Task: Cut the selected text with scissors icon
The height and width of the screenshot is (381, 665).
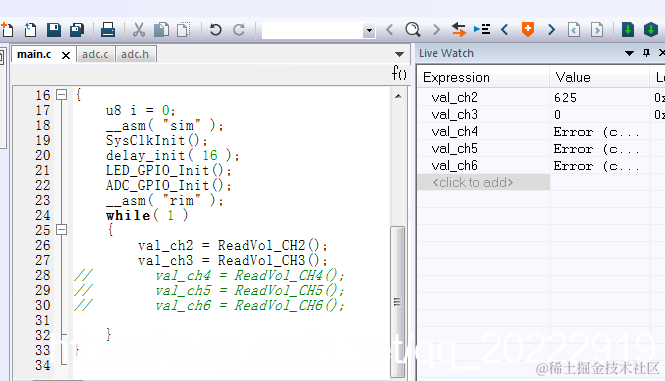Action: (x=139, y=30)
